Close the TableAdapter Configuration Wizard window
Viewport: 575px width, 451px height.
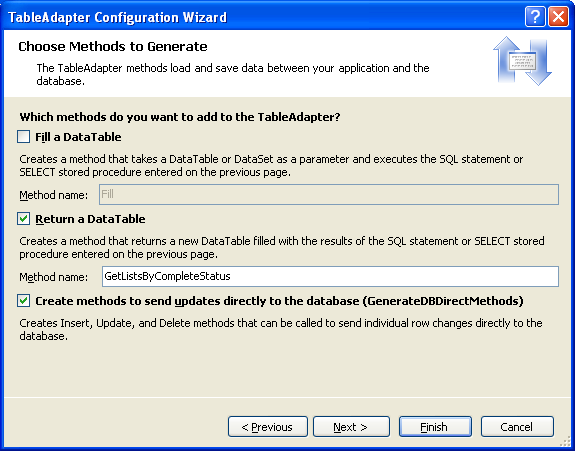pos(558,17)
